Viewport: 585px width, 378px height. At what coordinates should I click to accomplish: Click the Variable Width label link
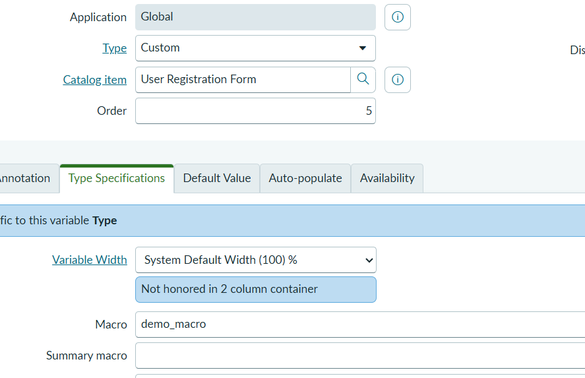point(90,260)
